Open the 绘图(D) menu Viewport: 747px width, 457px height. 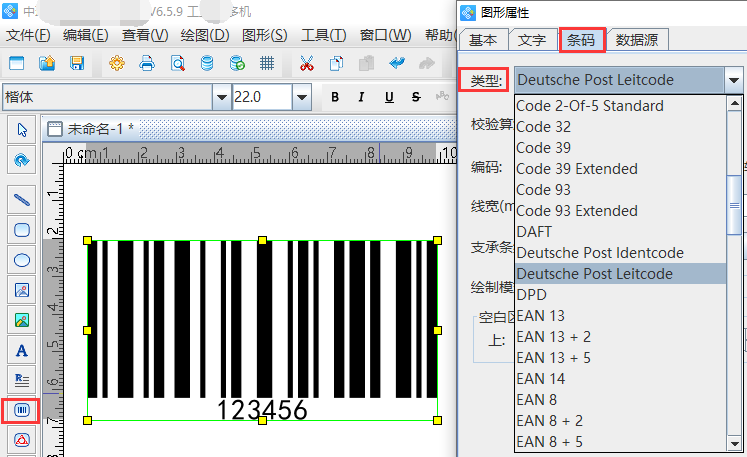205,35
